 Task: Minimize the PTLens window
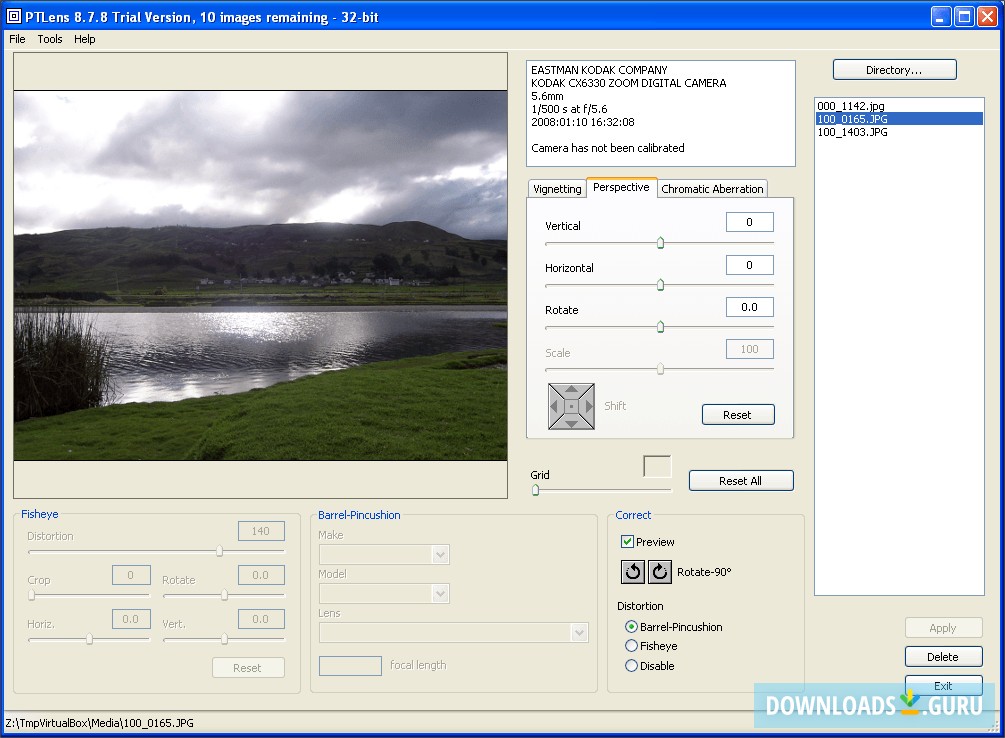(x=940, y=17)
